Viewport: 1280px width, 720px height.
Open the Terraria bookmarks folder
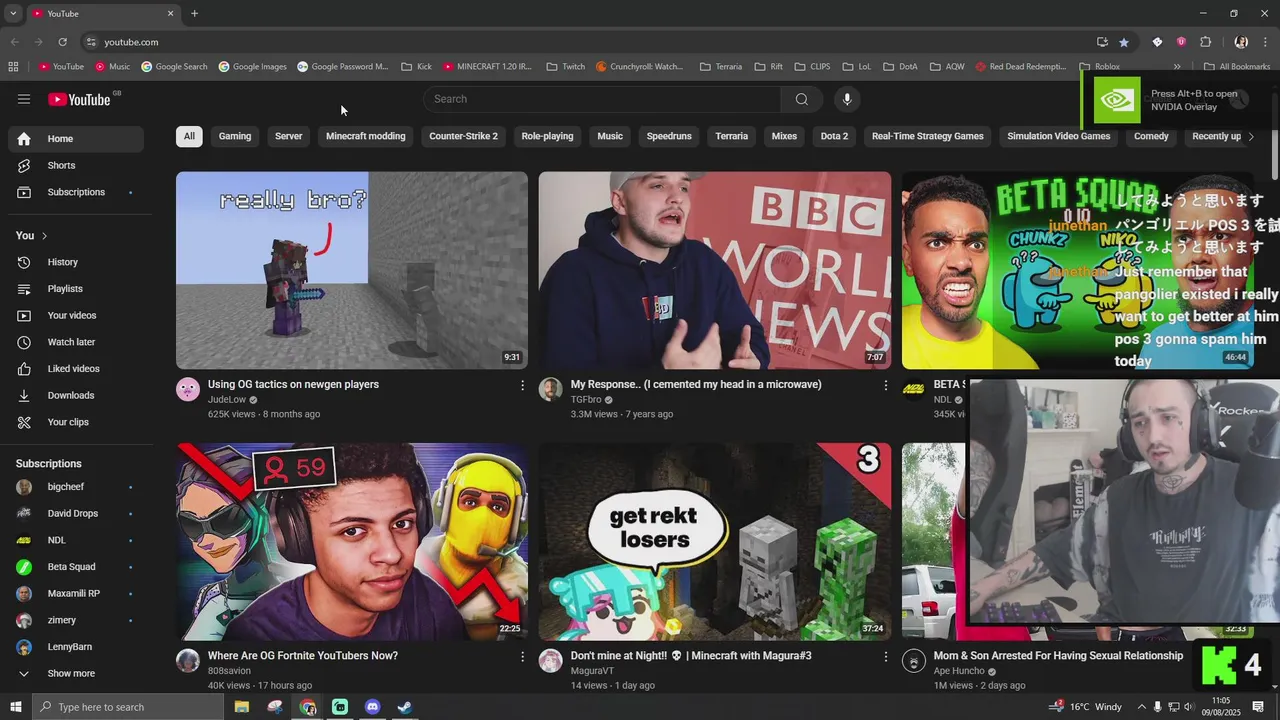[x=721, y=67]
